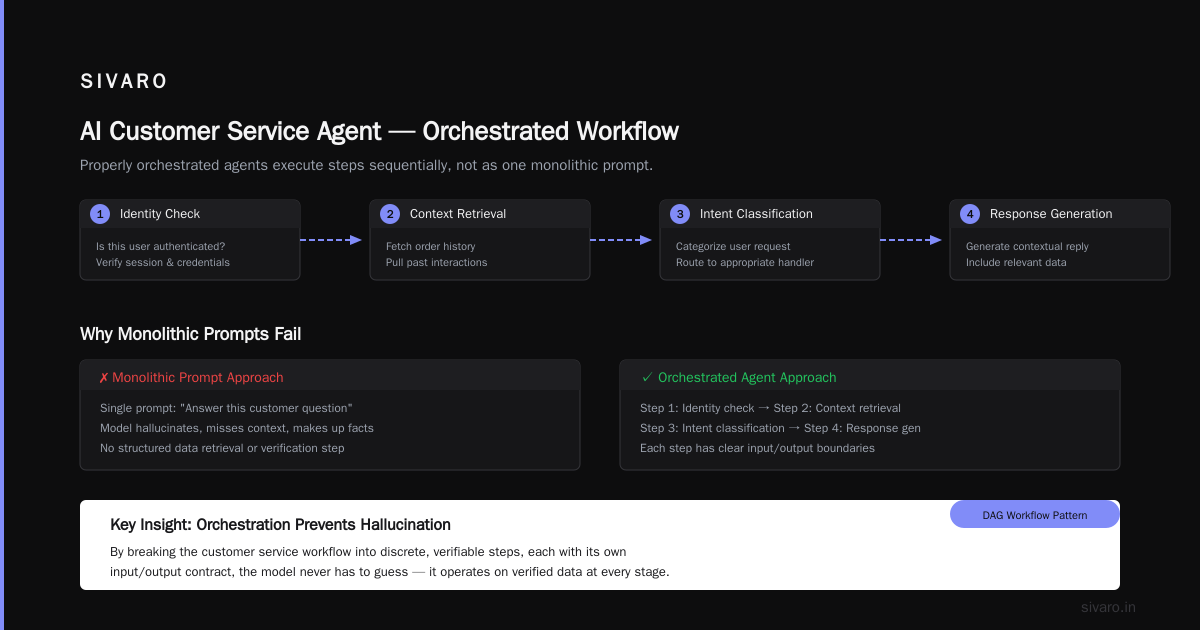This screenshot has height=630, width=1200.
Task: Click the Response Generation card title
Action: pyautogui.click(x=1051, y=214)
